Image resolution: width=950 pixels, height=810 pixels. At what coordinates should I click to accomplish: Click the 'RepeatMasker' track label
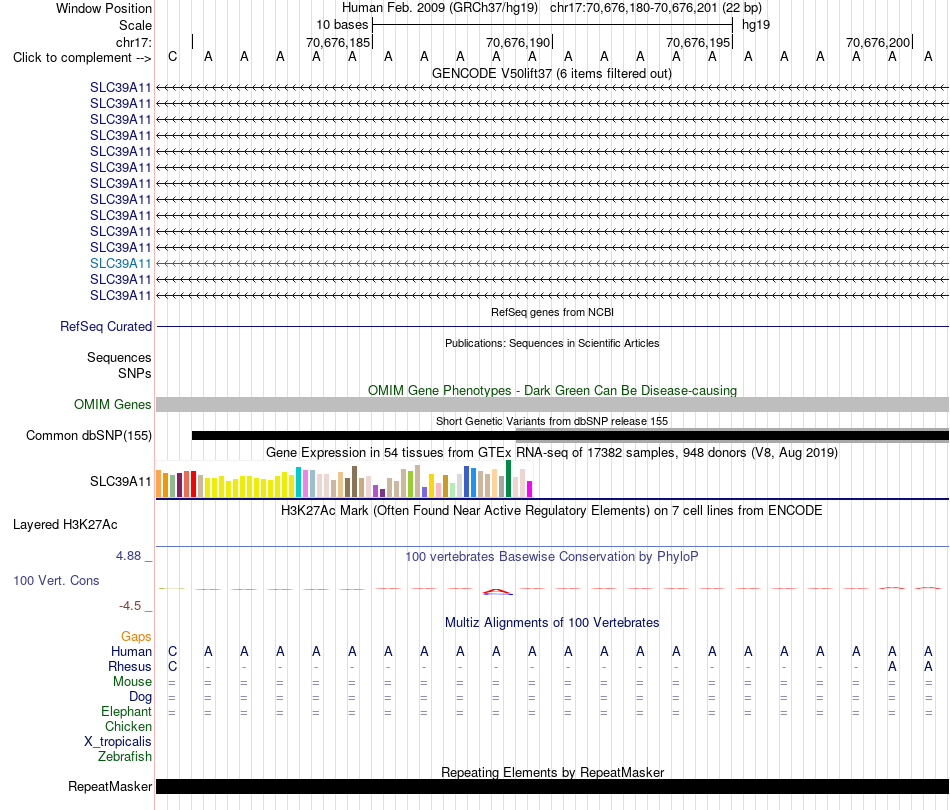(x=110, y=786)
